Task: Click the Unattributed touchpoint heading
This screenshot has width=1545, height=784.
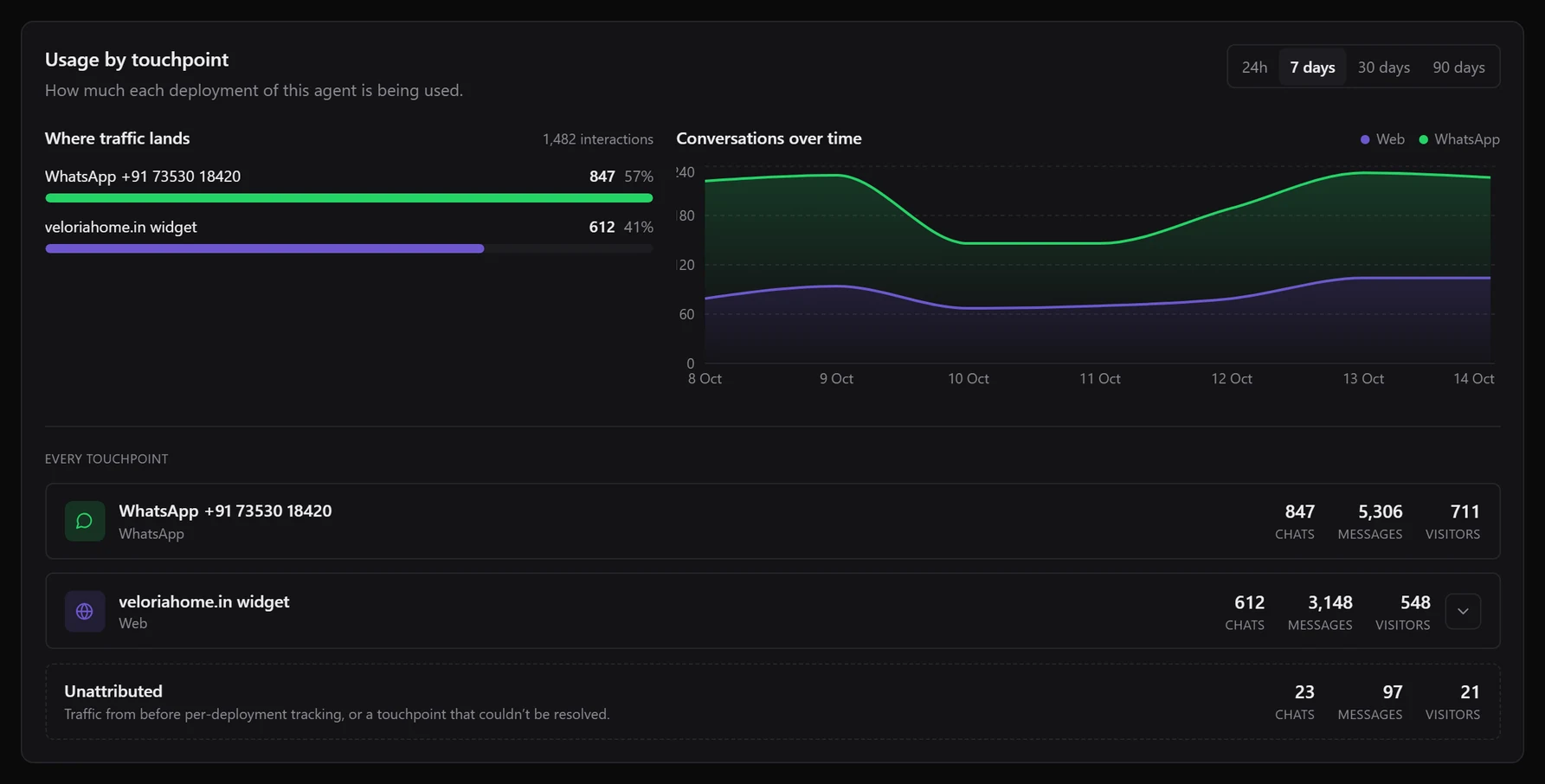Action: pos(113,691)
